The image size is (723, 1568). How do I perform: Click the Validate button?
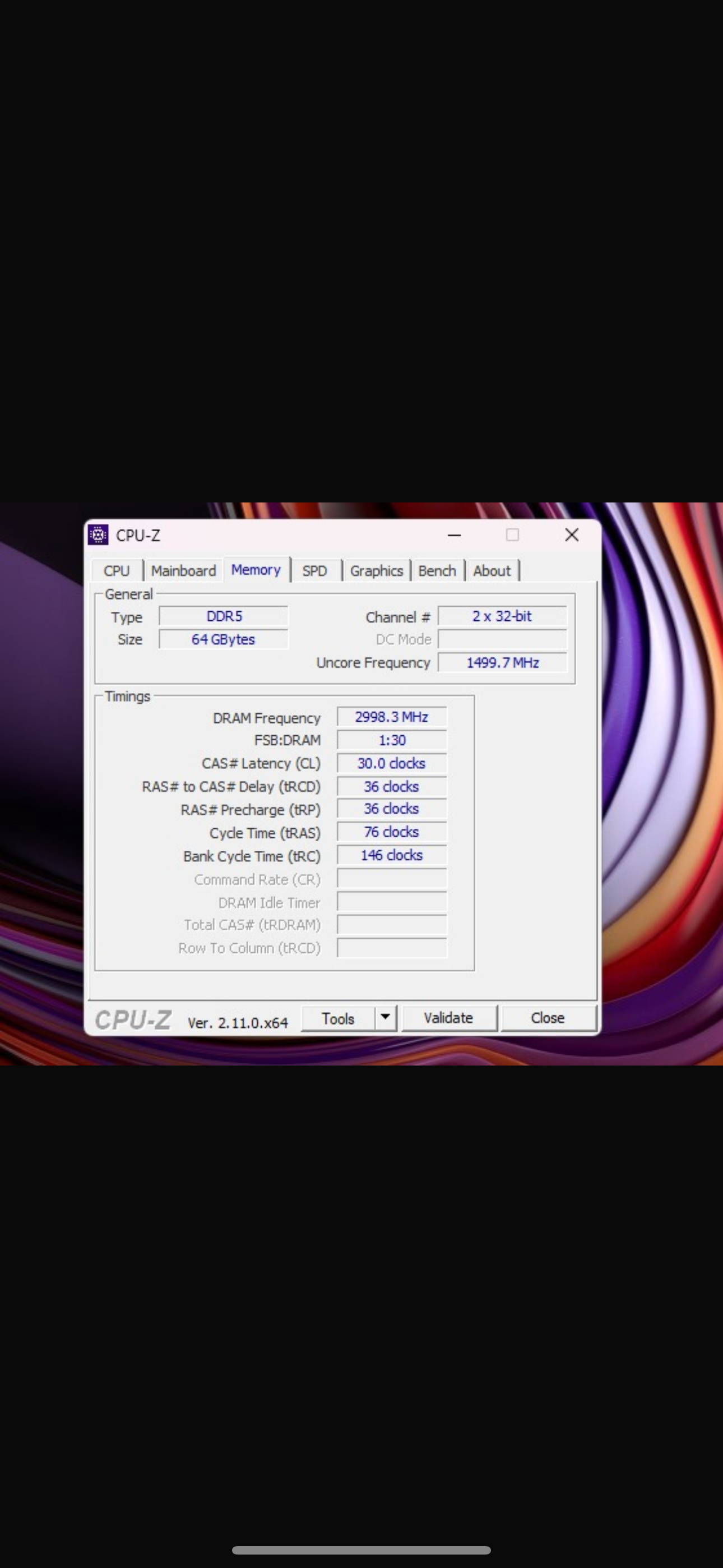point(448,1018)
